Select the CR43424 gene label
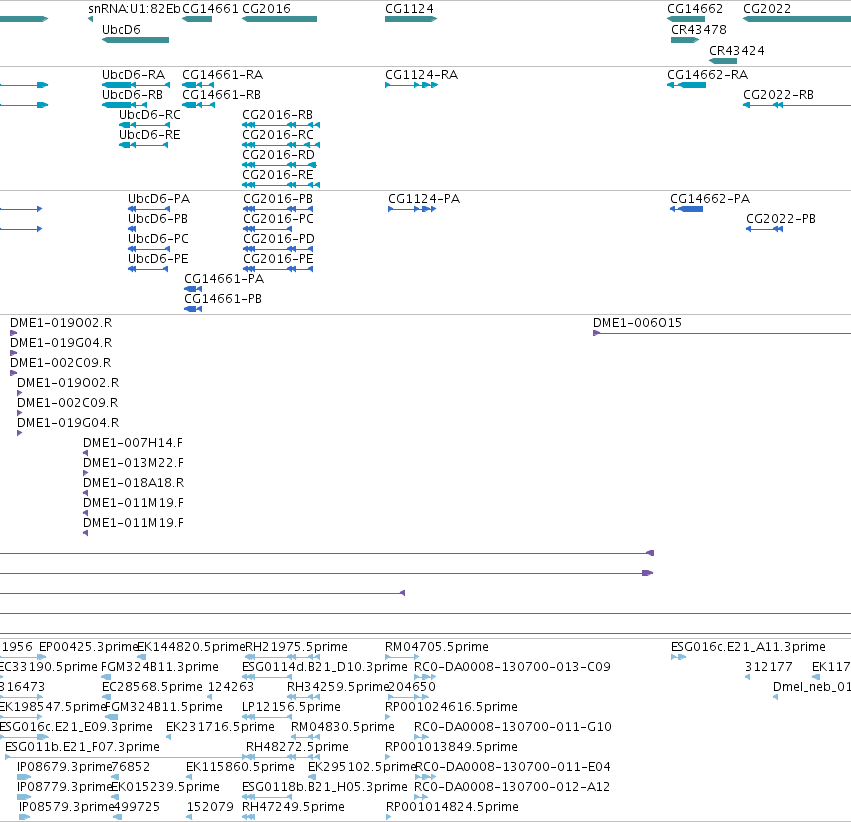This screenshot has height=822, width=851. point(736,50)
